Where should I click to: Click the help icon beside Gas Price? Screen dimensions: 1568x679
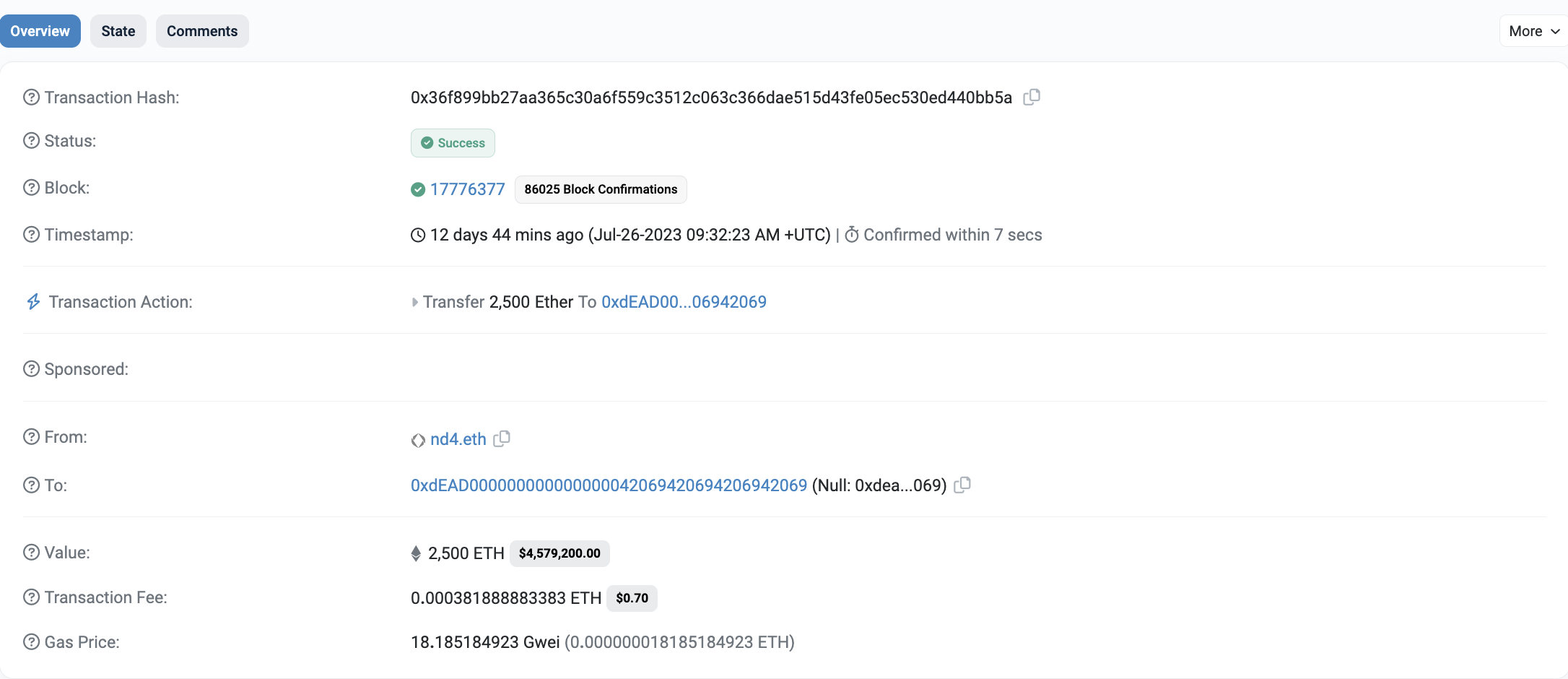[x=31, y=642]
